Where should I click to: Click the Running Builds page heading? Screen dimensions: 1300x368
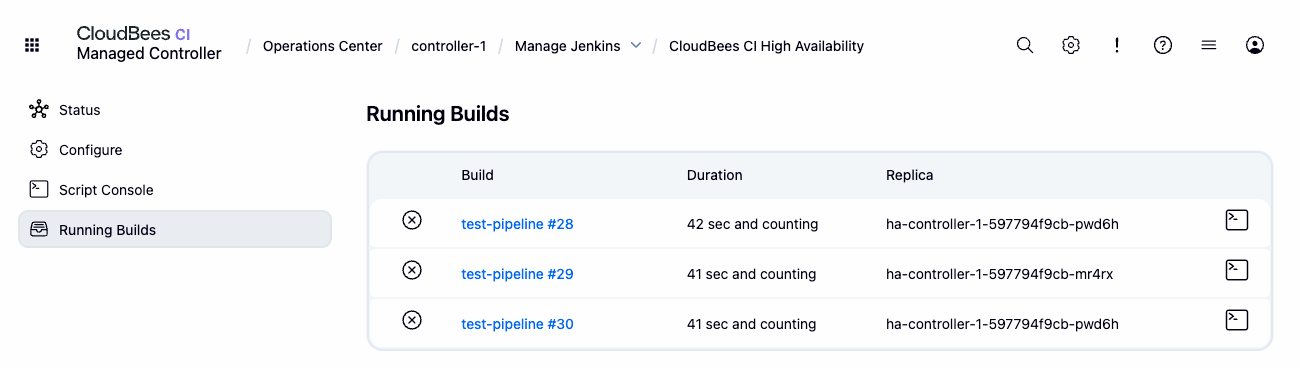(438, 114)
